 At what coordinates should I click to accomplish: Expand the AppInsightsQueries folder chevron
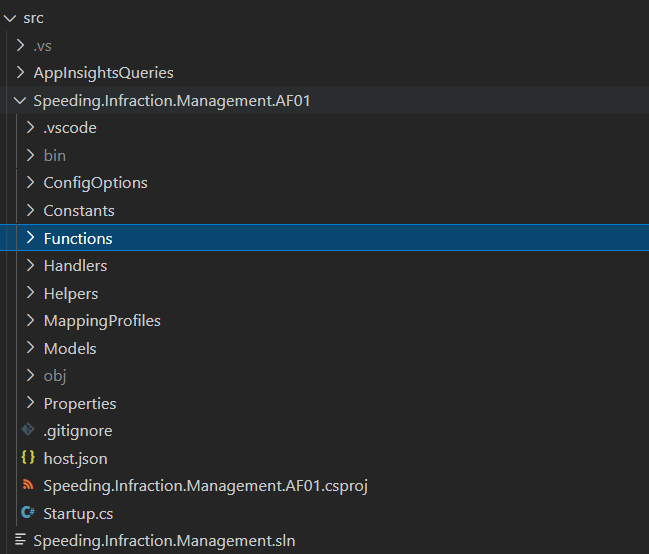coord(20,73)
